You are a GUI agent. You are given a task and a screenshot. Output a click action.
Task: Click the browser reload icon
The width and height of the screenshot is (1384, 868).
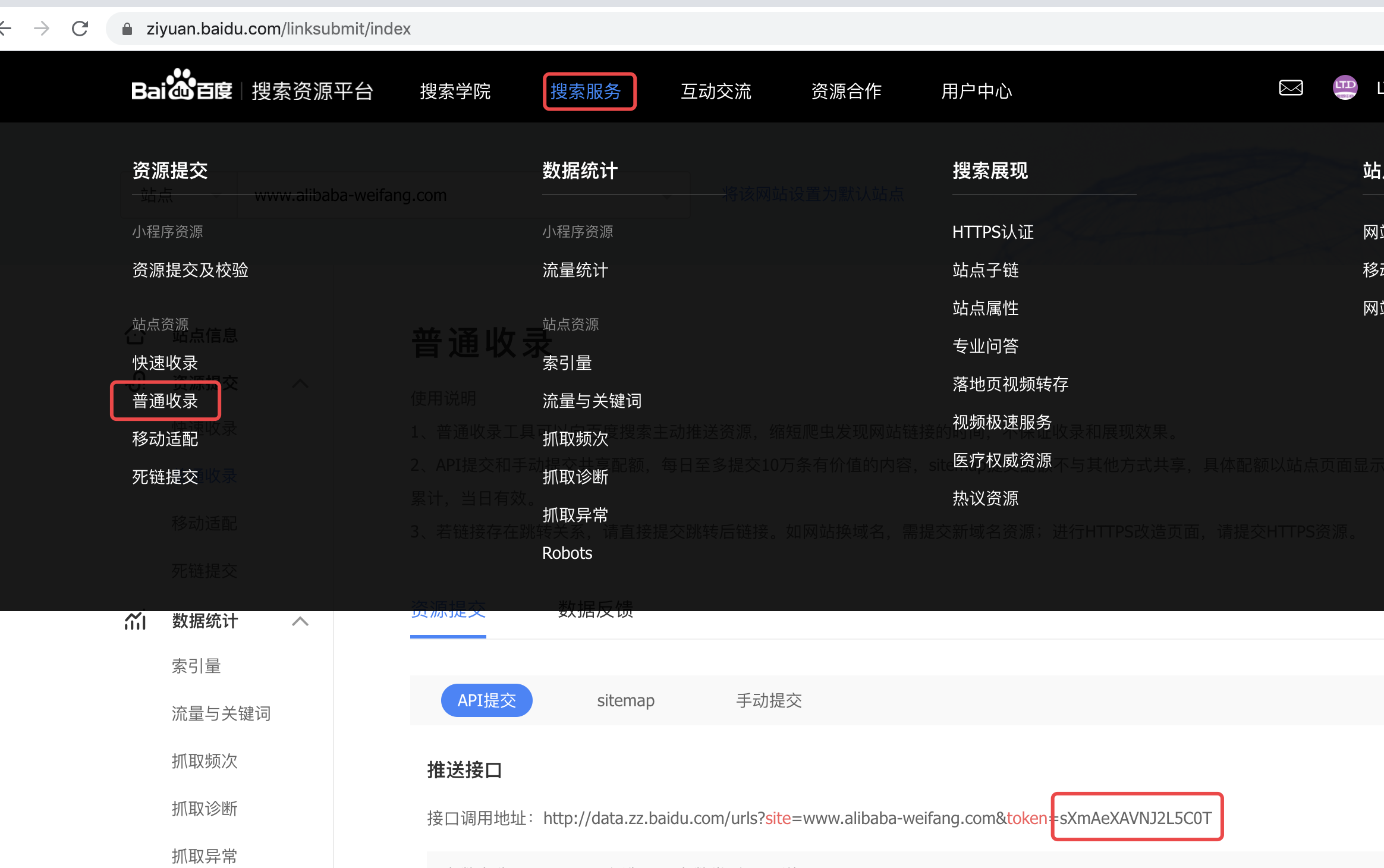pos(80,29)
